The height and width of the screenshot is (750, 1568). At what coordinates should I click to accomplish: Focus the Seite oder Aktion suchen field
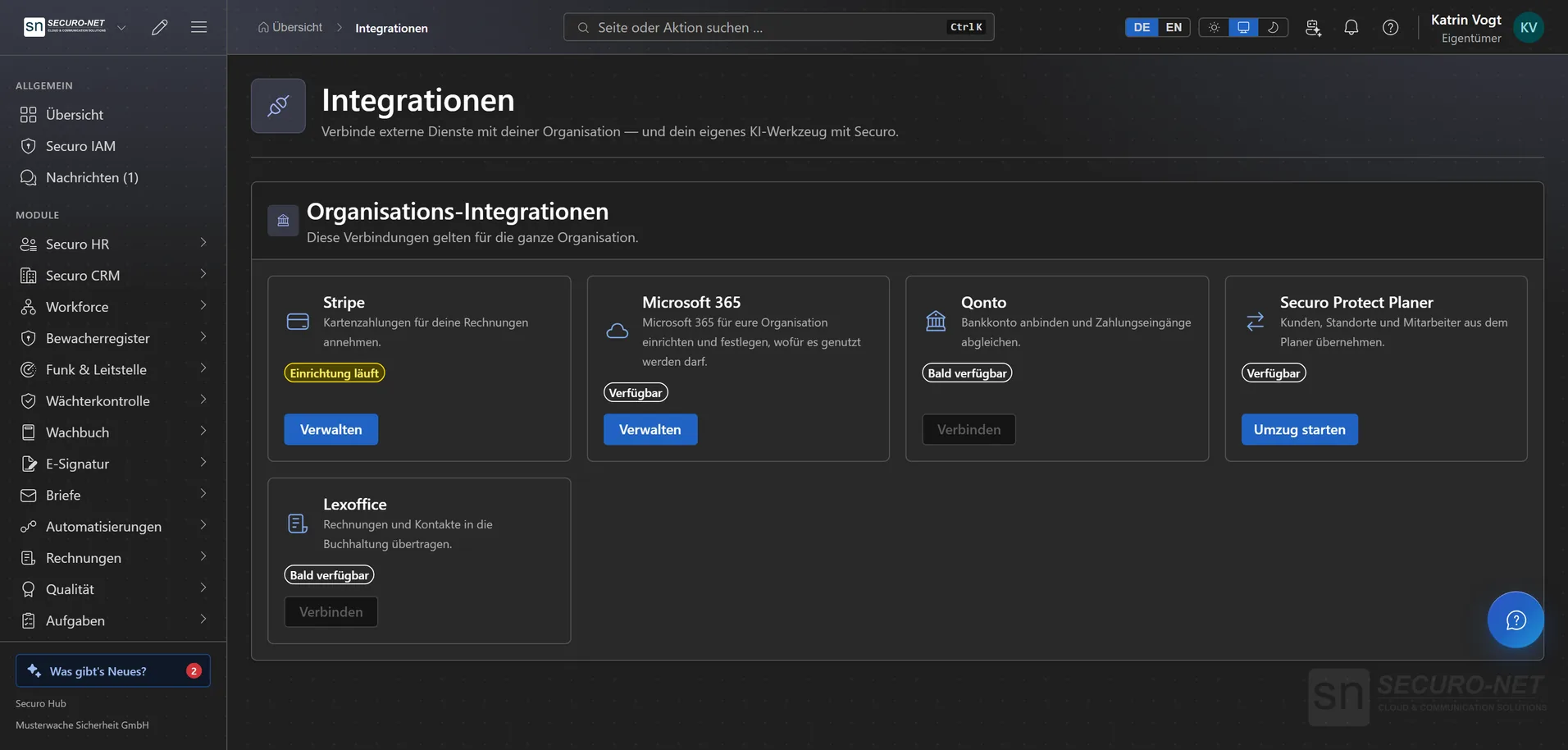(778, 27)
